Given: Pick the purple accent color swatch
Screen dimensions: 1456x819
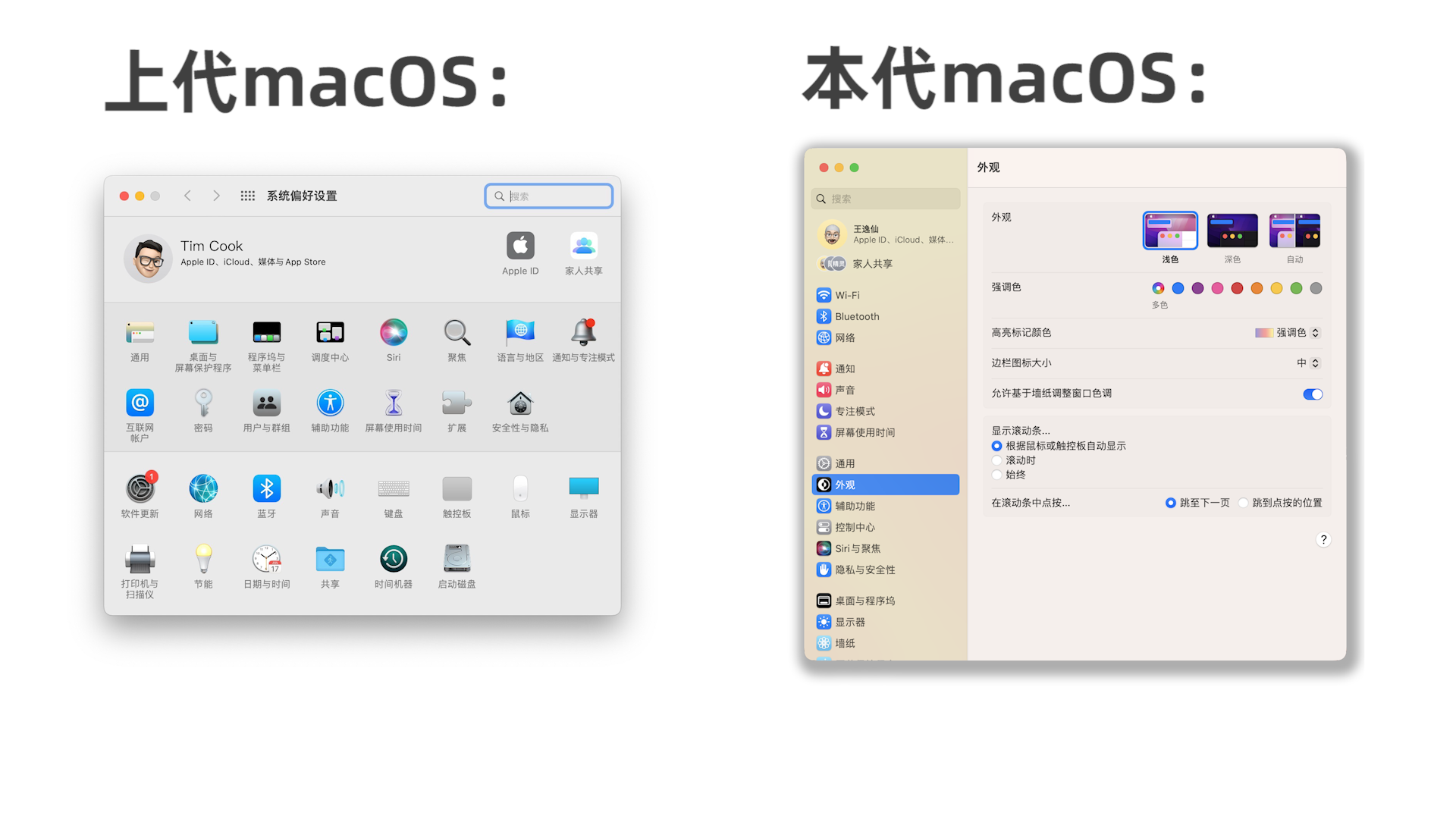Looking at the screenshot, I should [1197, 288].
